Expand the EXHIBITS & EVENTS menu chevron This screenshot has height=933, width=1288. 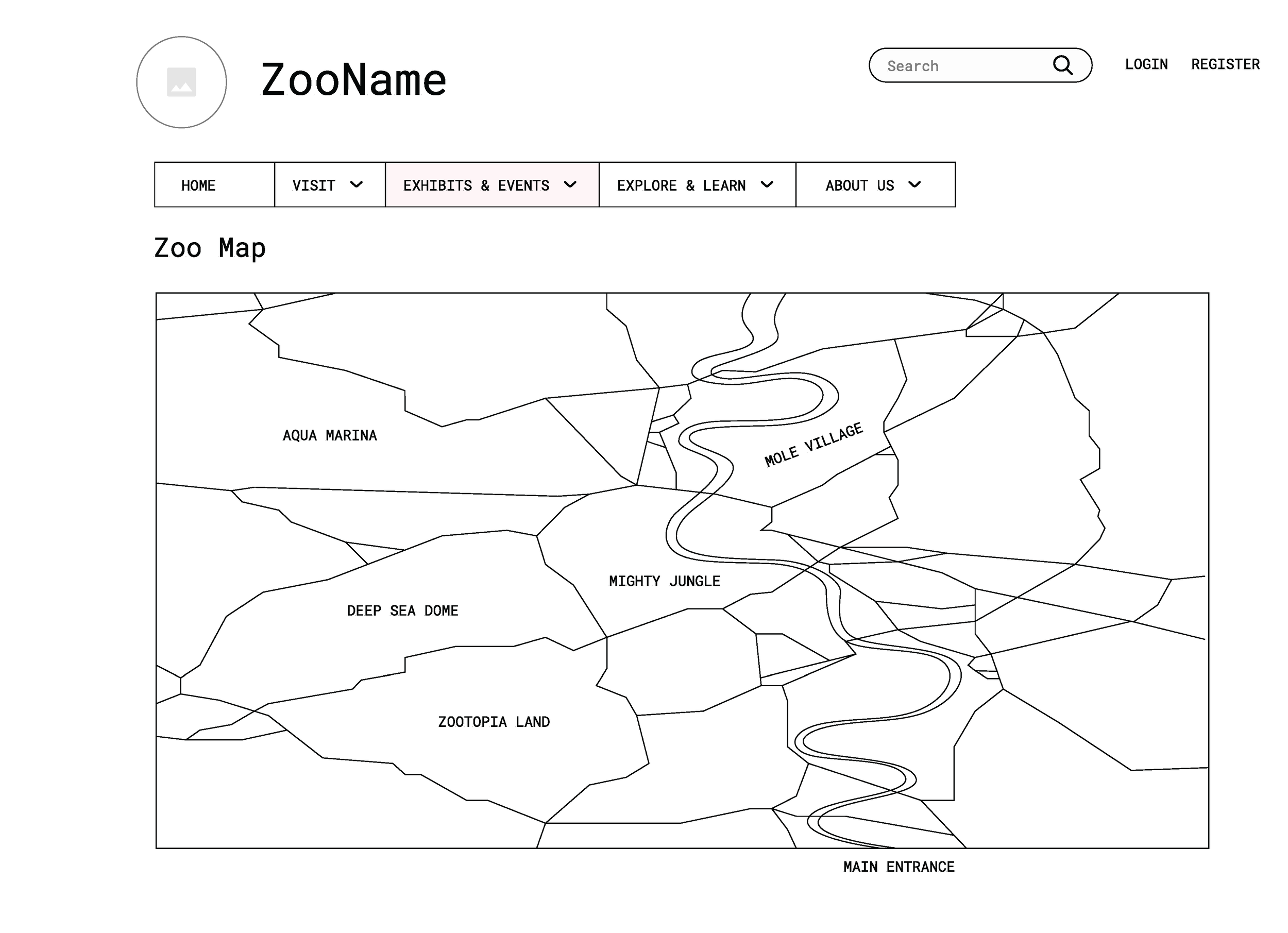(571, 184)
